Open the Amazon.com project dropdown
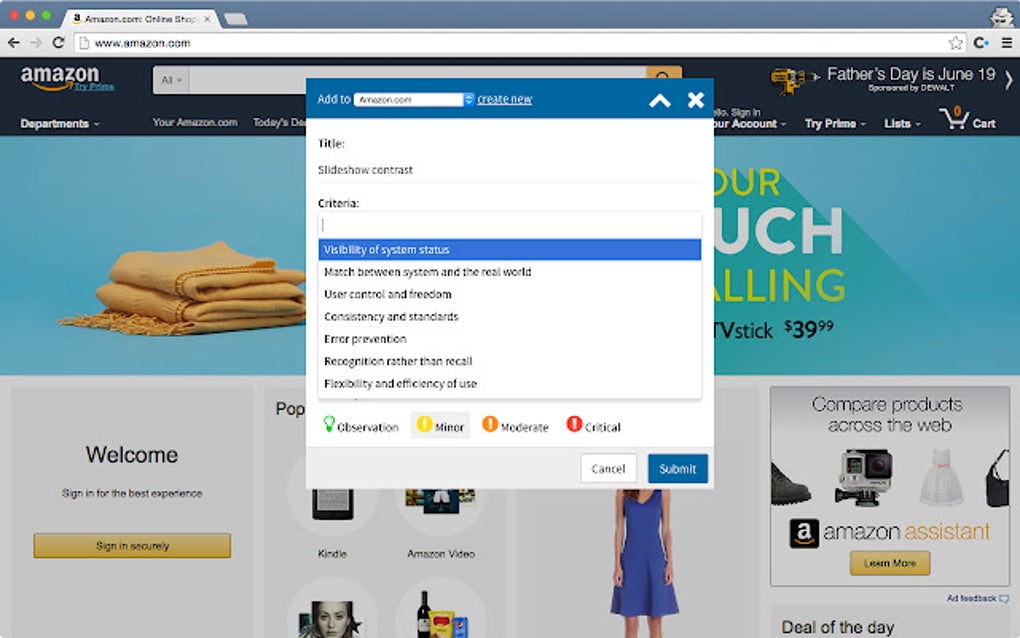The width and height of the screenshot is (1020, 638). pos(414,100)
